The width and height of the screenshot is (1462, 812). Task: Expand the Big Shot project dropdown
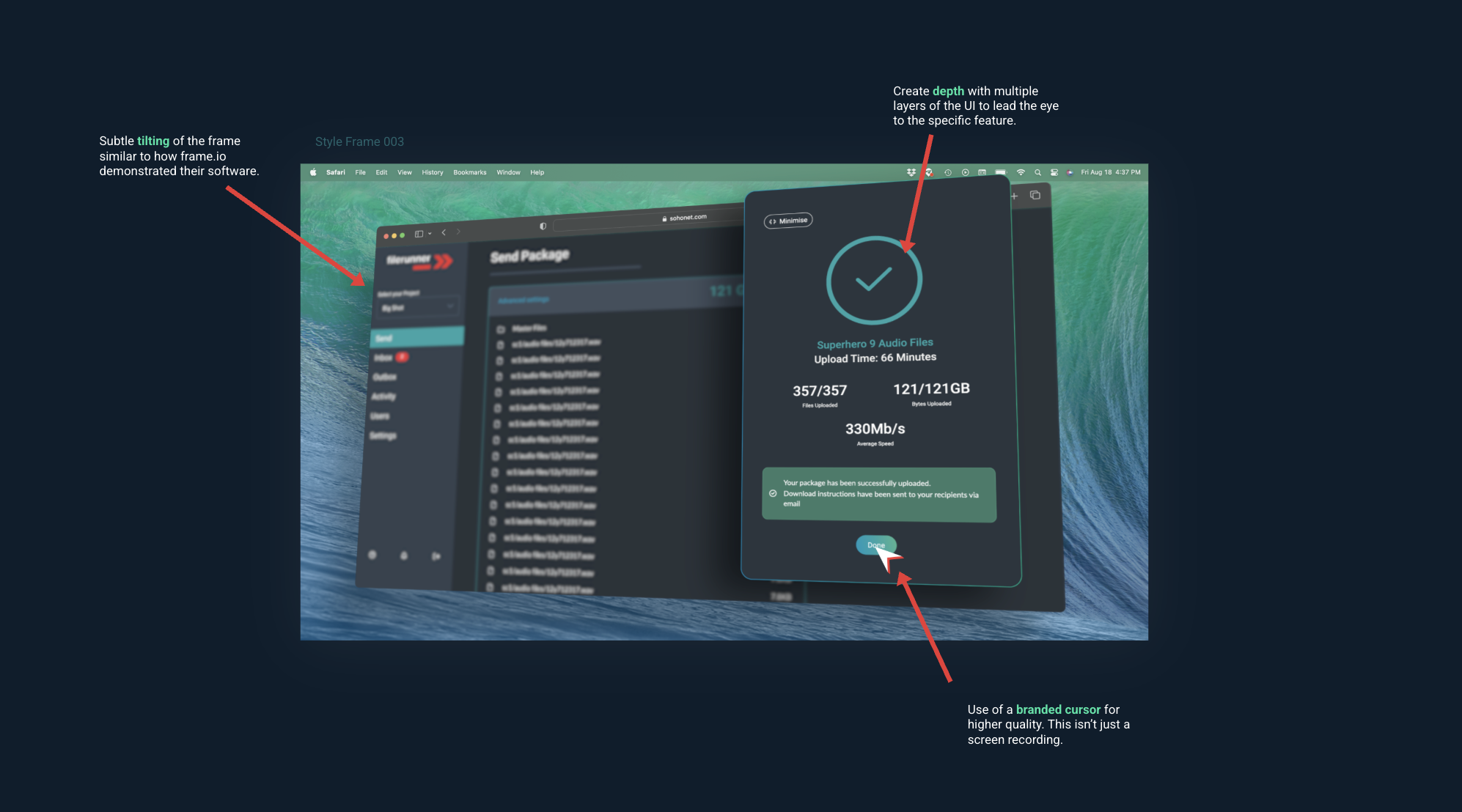click(x=418, y=307)
